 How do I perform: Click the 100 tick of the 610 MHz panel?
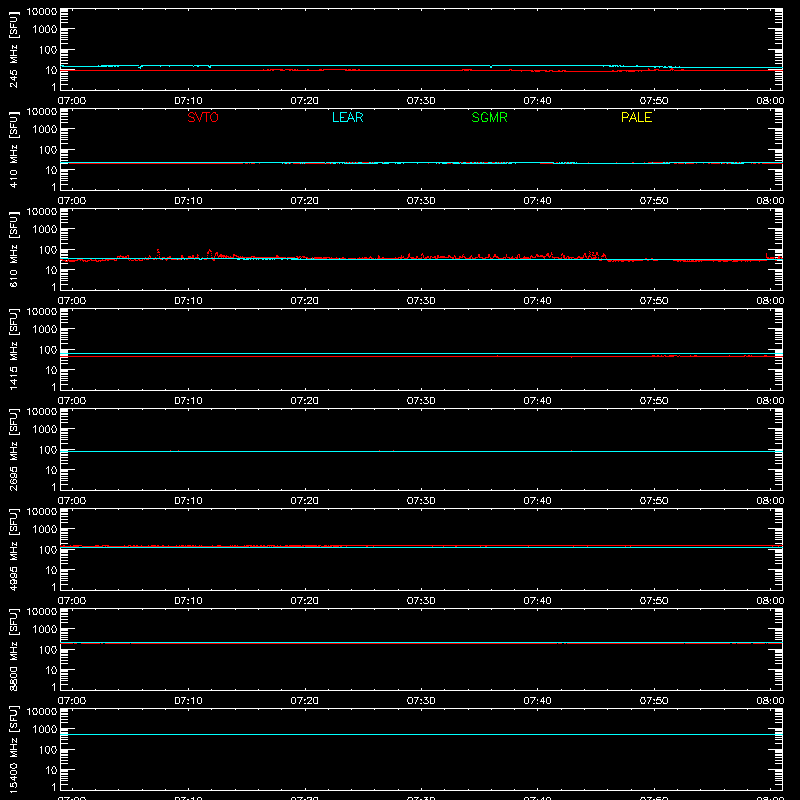(48, 250)
